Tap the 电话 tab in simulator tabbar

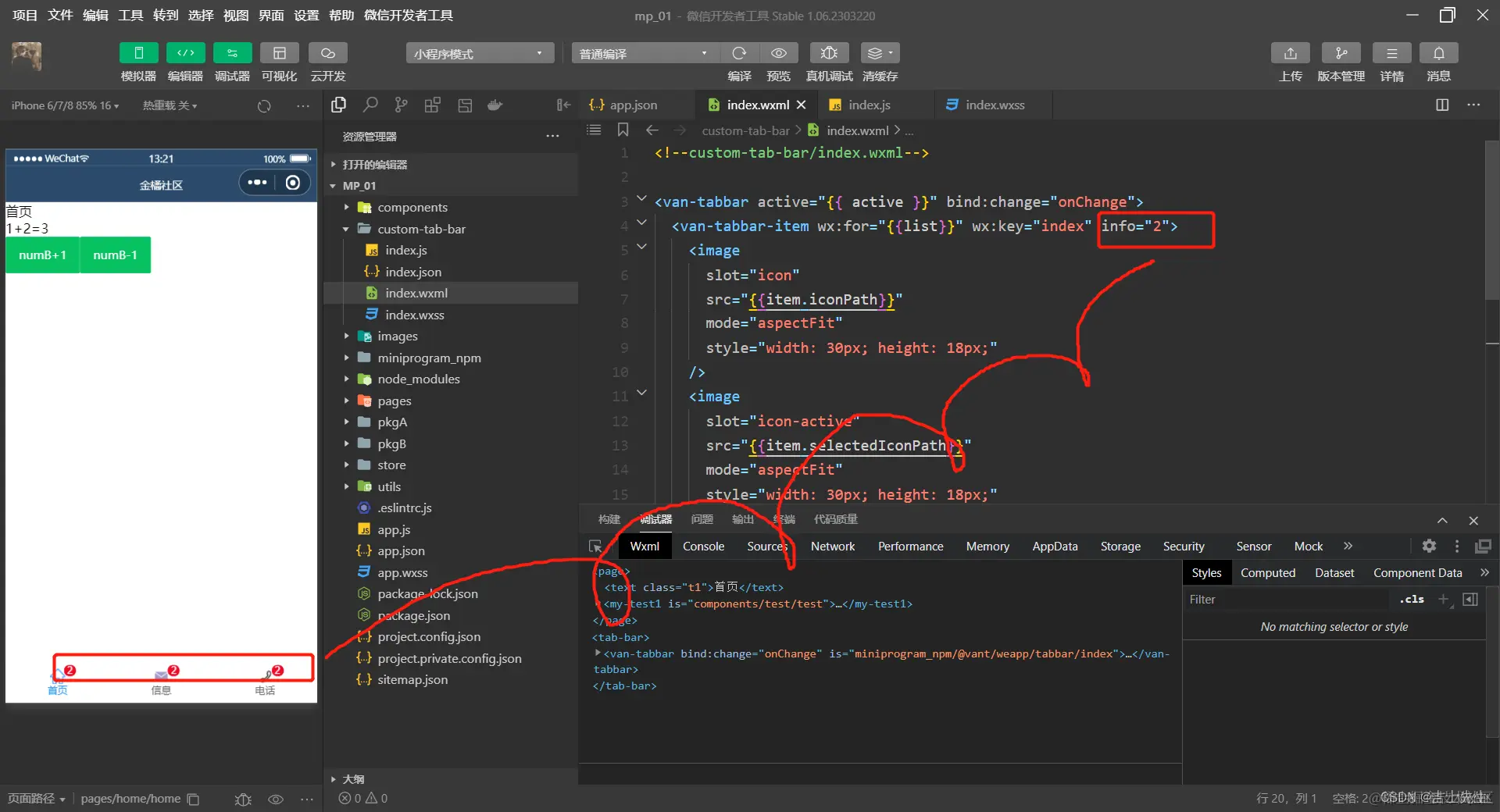pyautogui.click(x=265, y=681)
